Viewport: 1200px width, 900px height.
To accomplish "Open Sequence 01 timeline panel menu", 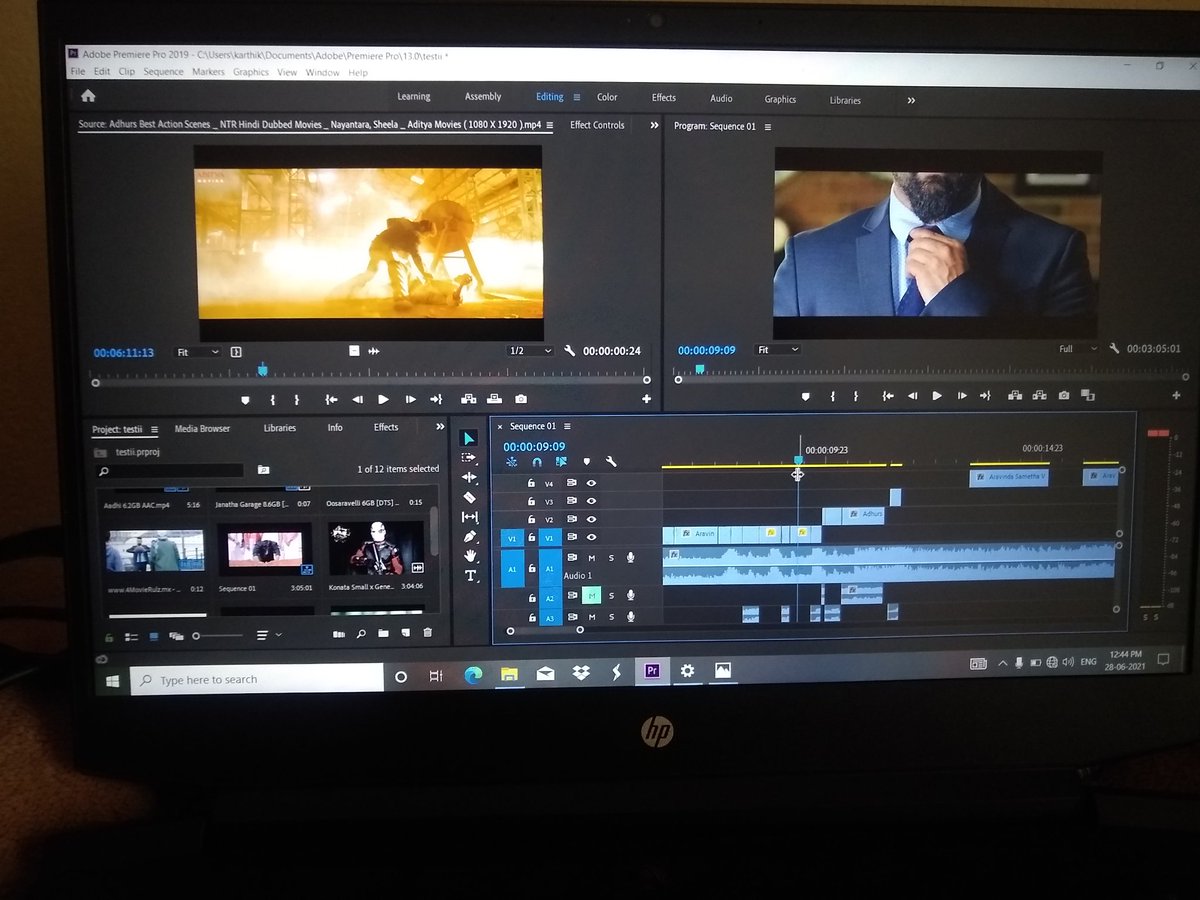I will tap(567, 426).
